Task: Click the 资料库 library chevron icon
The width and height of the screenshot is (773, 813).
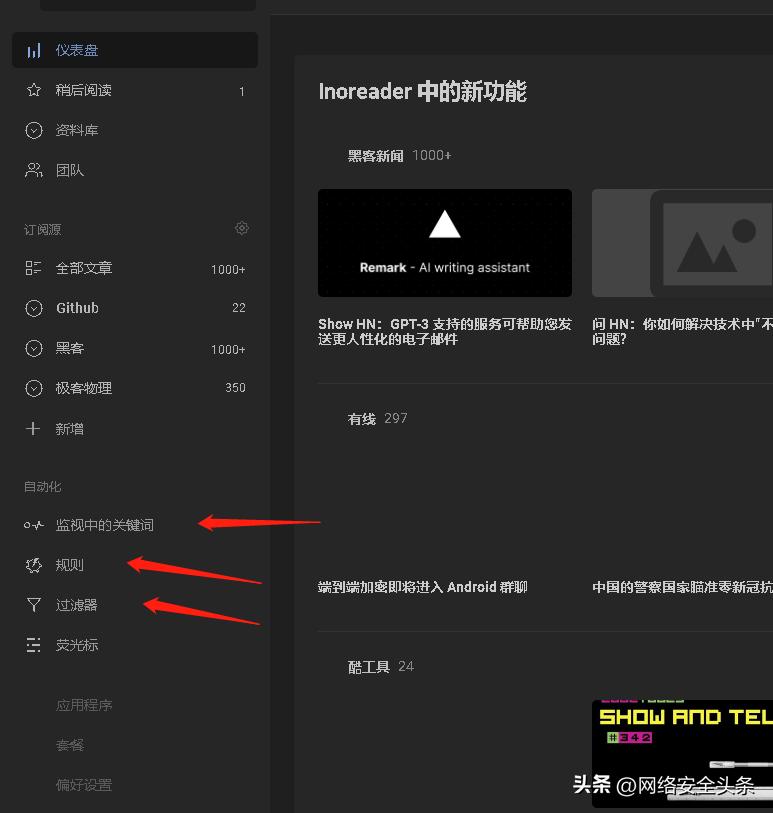Action: click(34, 130)
